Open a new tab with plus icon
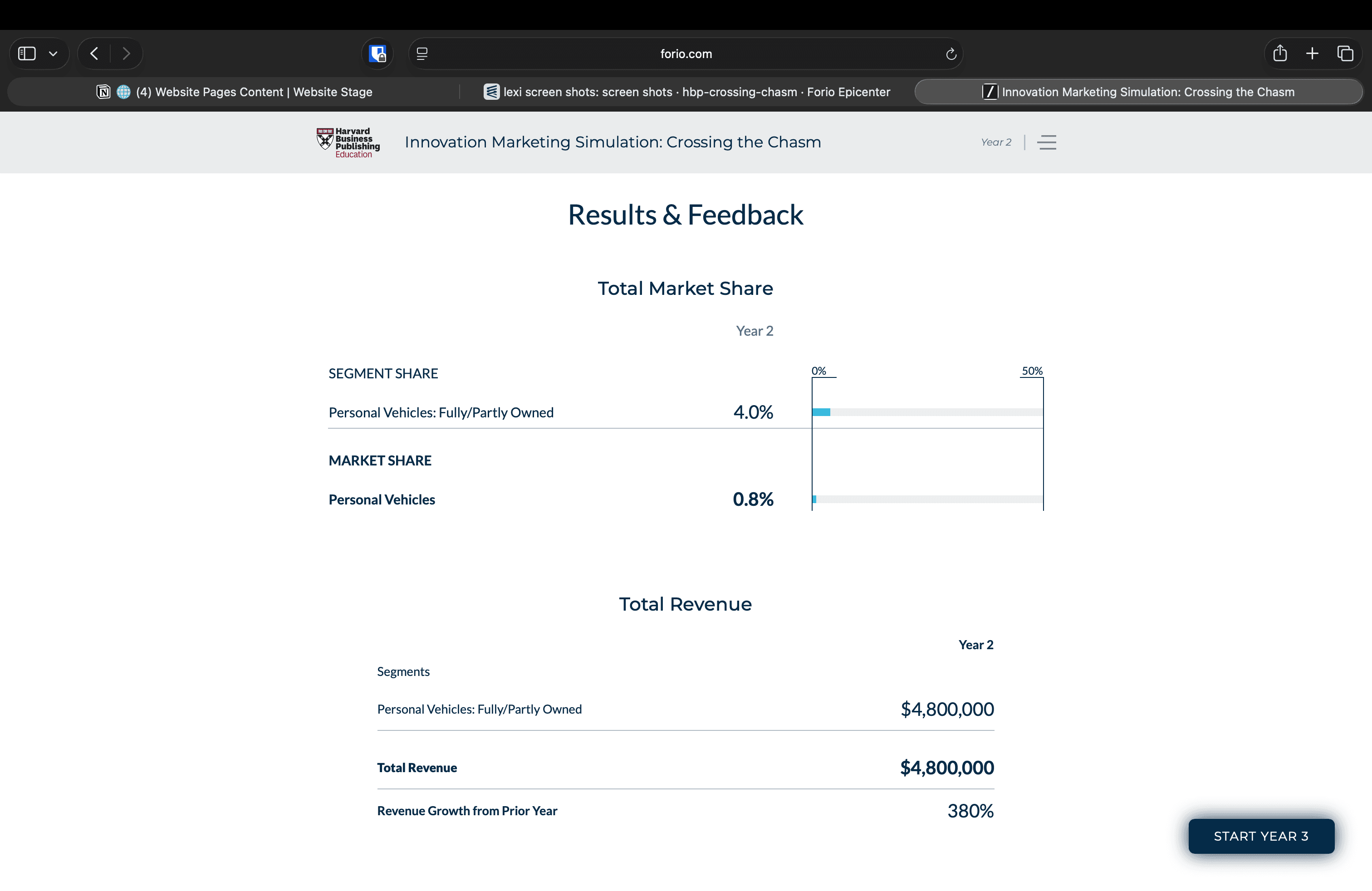The image size is (1372, 891). (1312, 54)
